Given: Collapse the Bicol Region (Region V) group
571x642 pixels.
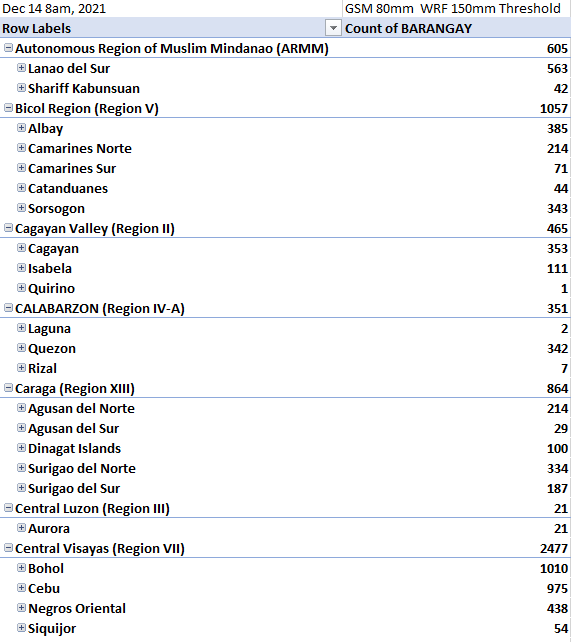Looking at the screenshot, I should (x=8, y=108).
